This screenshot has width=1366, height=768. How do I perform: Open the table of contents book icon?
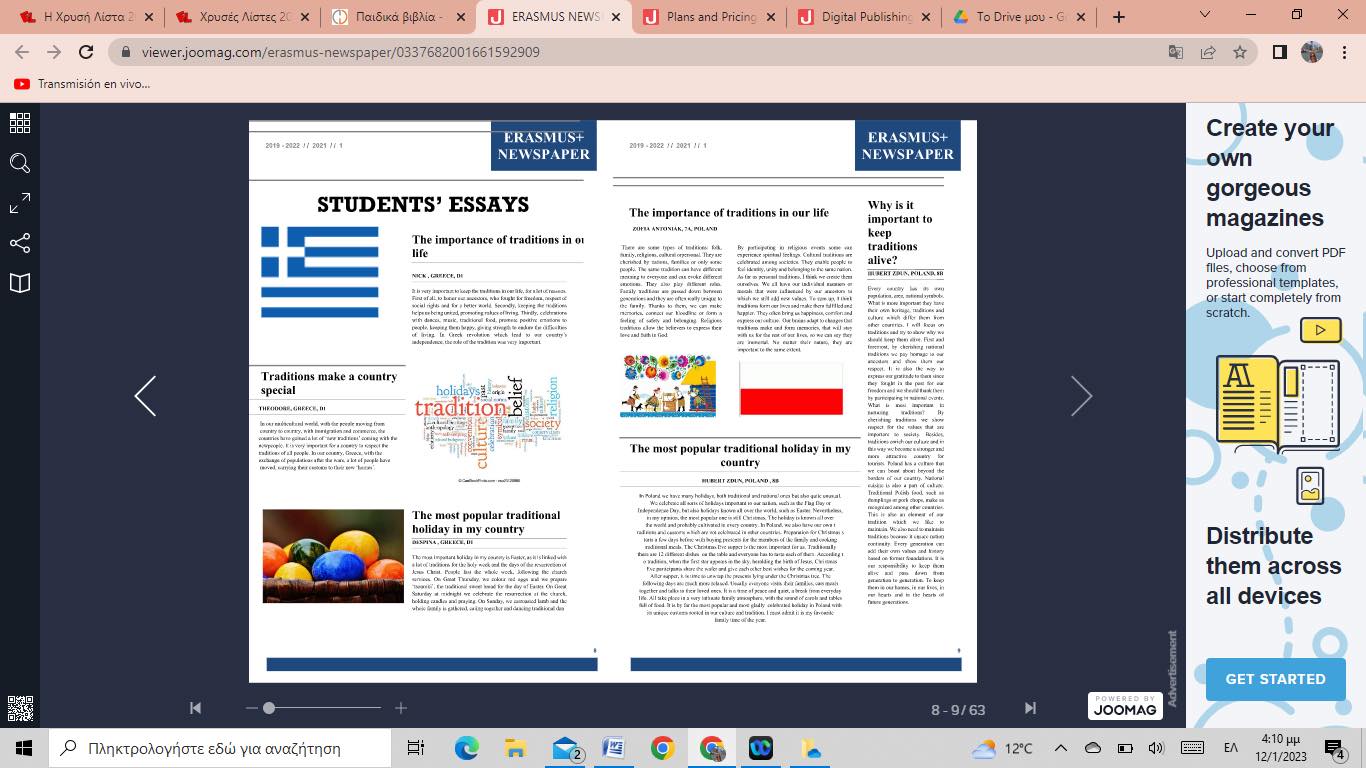coord(20,283)
